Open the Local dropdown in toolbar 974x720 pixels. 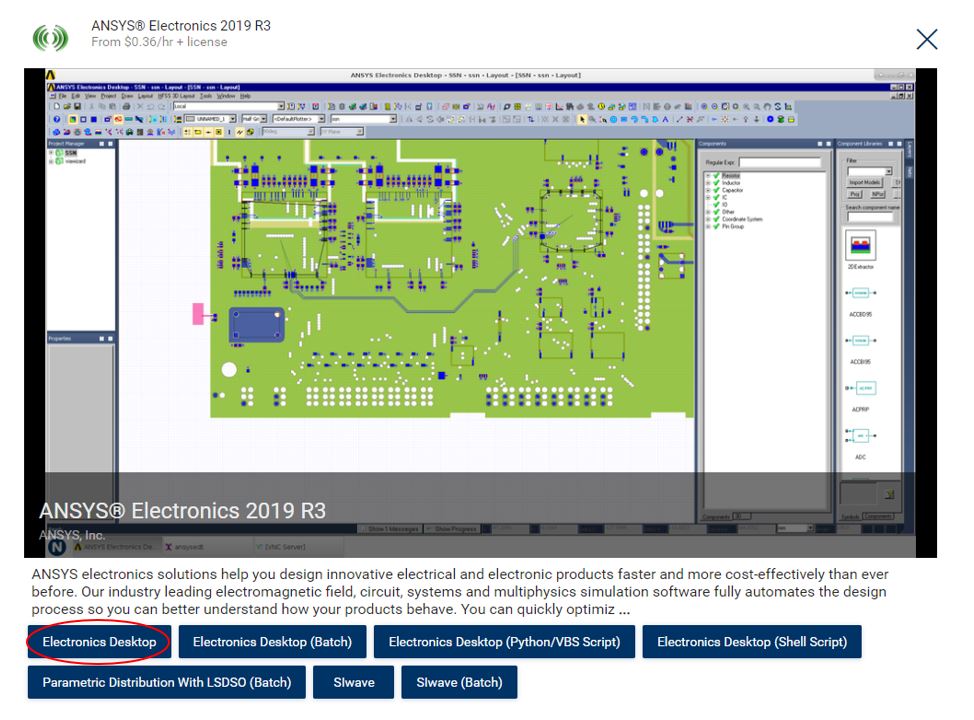click(281, 106)
